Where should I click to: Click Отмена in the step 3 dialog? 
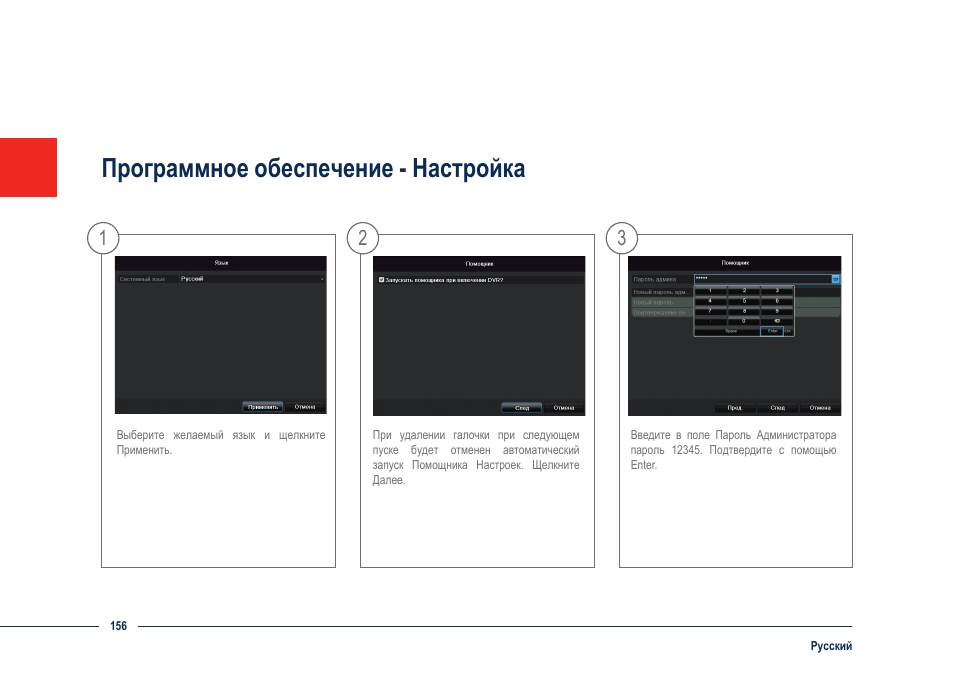[820, 408]
